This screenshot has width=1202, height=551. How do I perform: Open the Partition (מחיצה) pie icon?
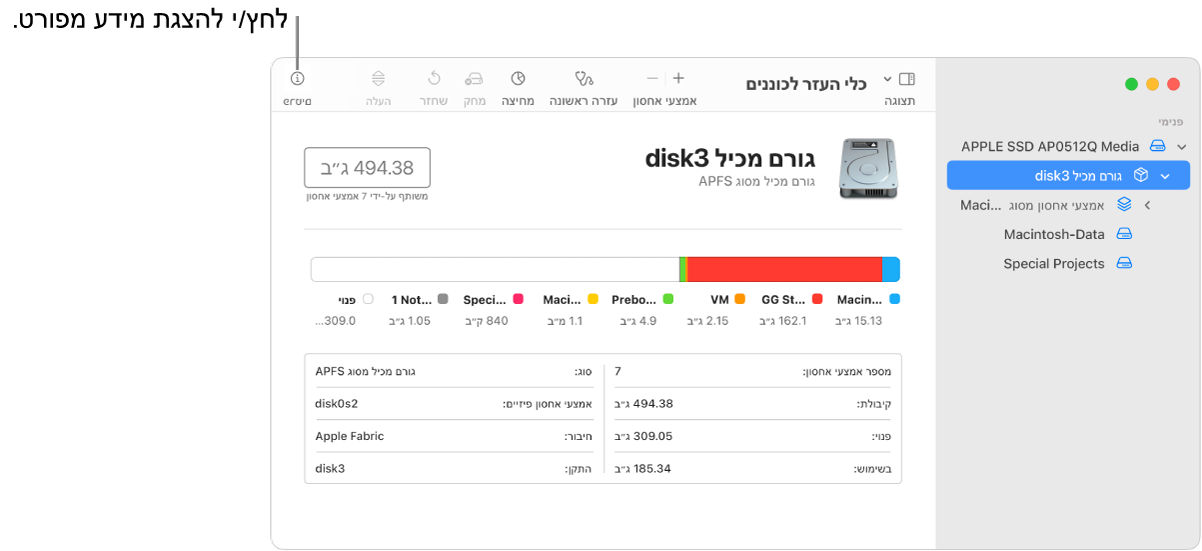click(518, 78)
